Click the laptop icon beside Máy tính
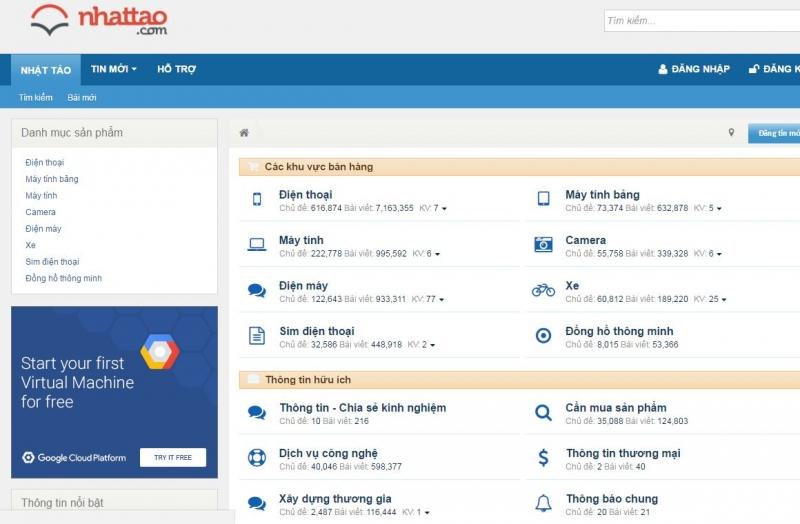 [x=257, y=244]
